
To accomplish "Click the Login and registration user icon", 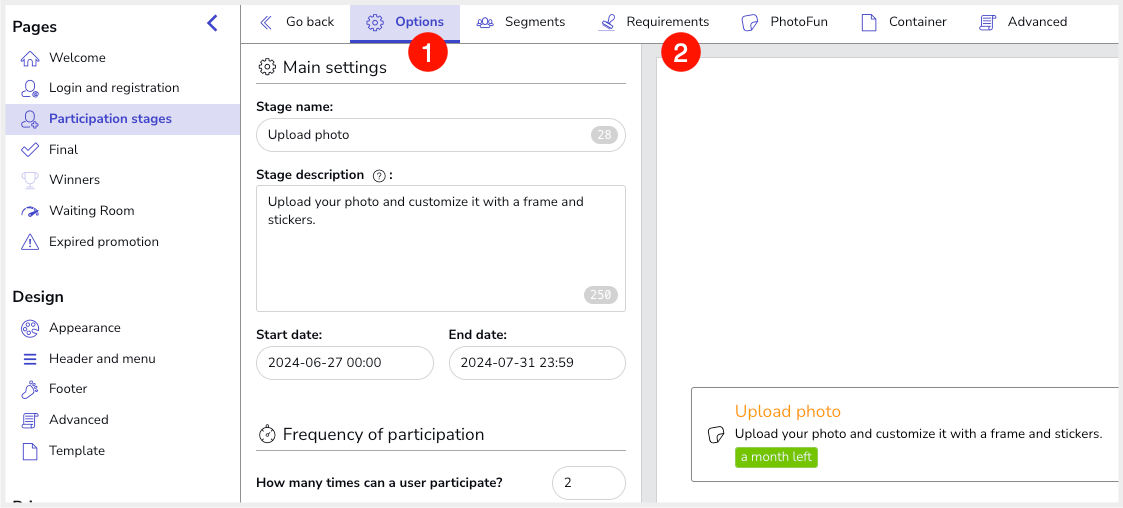I will pos(29,88).
